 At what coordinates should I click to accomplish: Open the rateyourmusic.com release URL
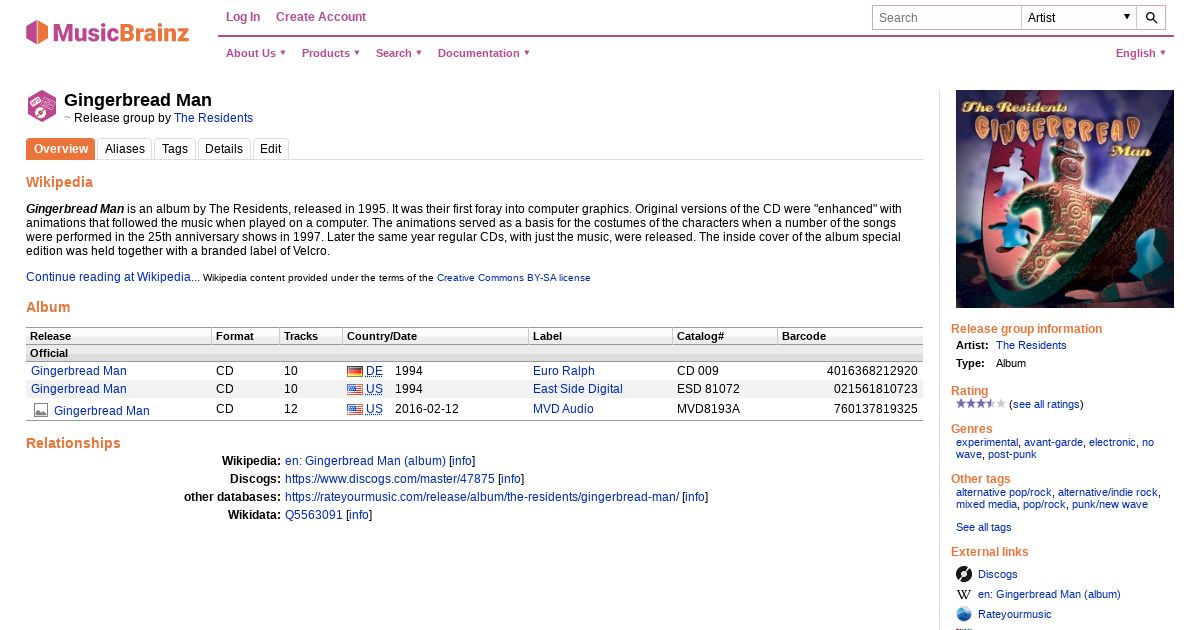(482, 497)
